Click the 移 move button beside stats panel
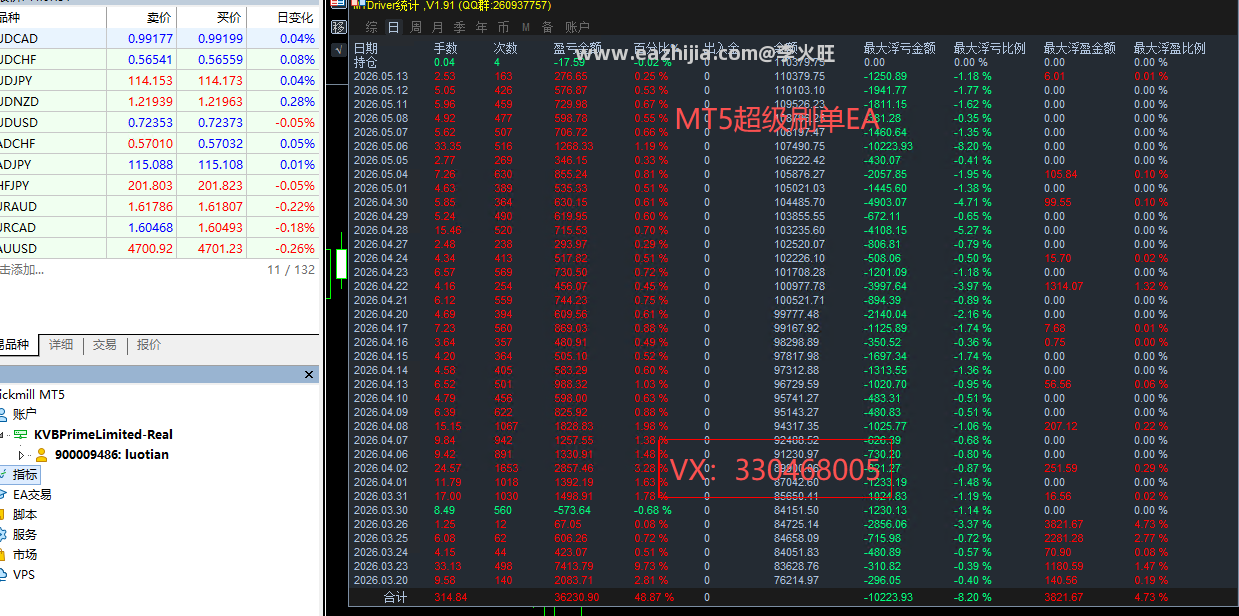1239x616 pixels. (339, 27)
